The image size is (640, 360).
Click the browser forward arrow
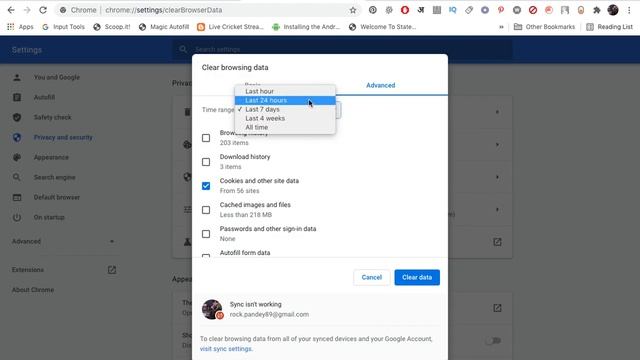coord(27,10)
